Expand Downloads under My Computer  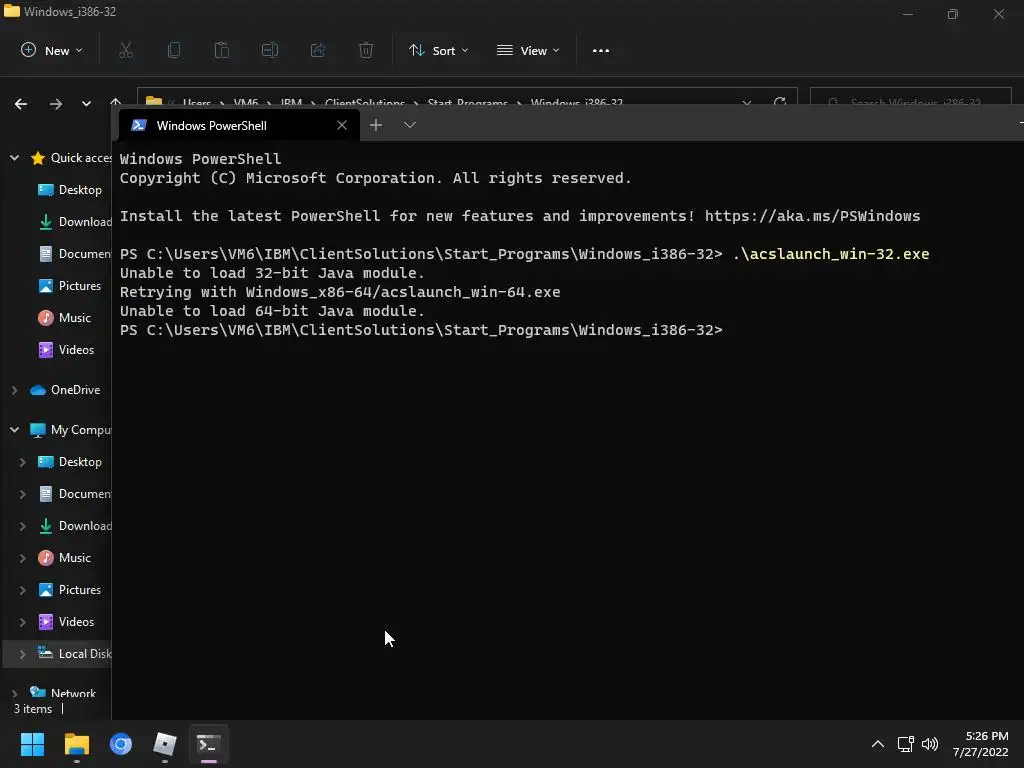coord(23,526)
